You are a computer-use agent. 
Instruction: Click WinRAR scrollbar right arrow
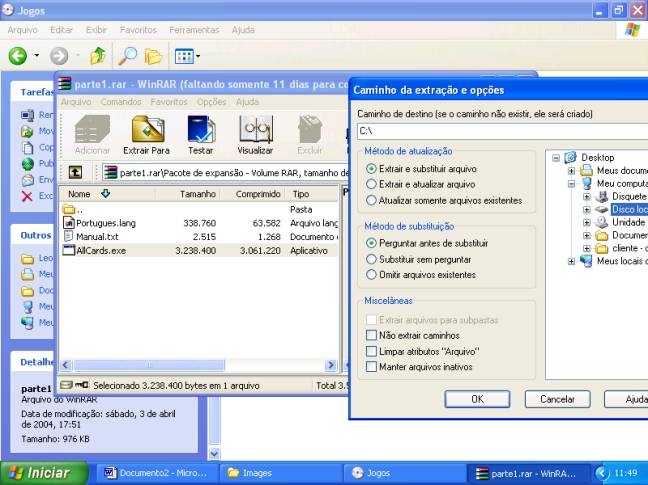(x=331, y=365)
